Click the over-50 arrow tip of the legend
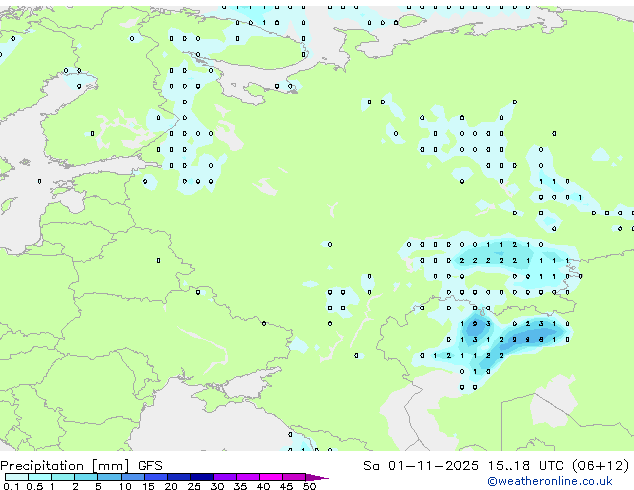The image size is (634, 490). click(317, 477)
